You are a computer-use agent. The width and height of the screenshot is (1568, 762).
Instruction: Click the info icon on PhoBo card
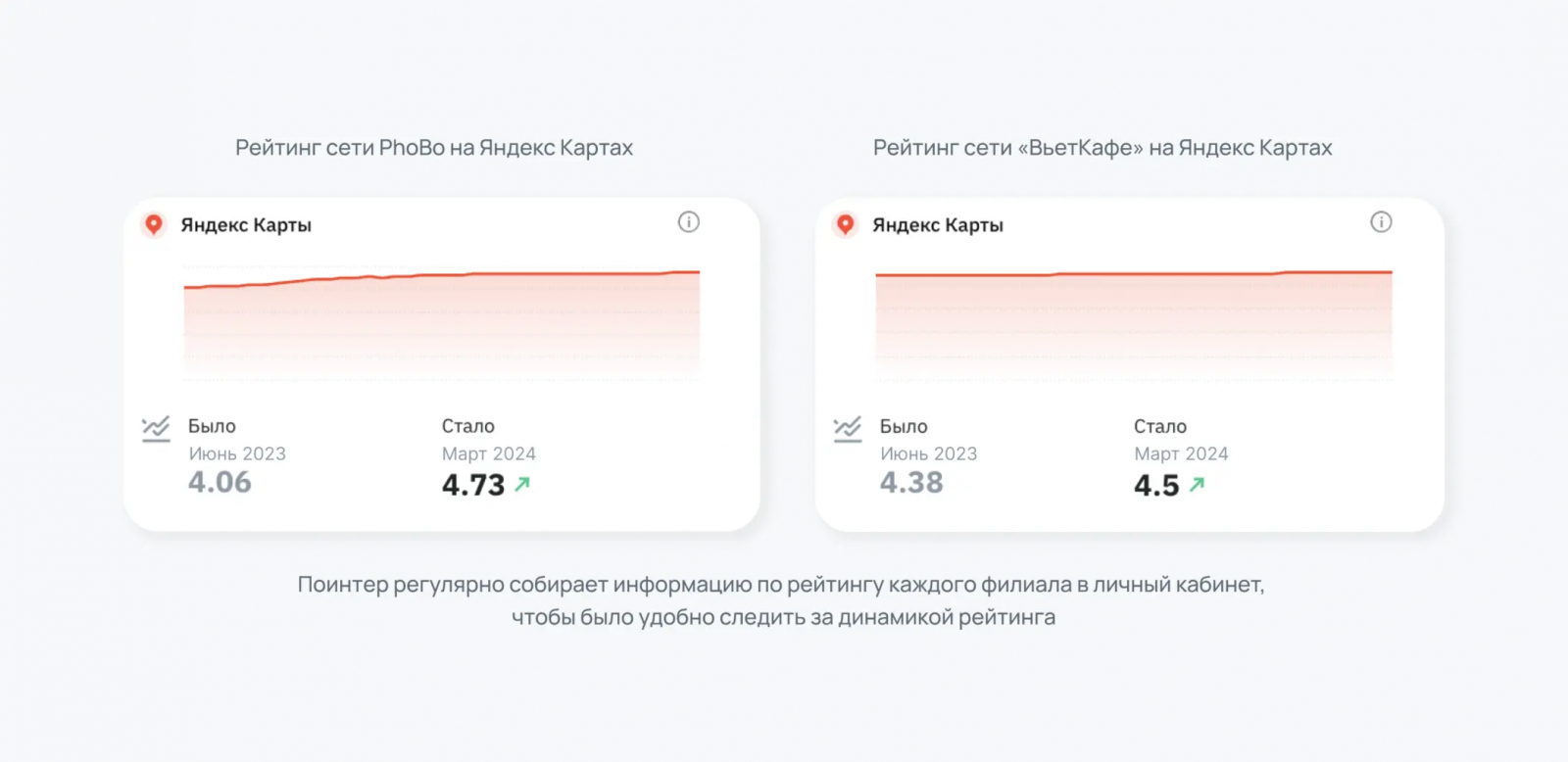pos(689,222)
